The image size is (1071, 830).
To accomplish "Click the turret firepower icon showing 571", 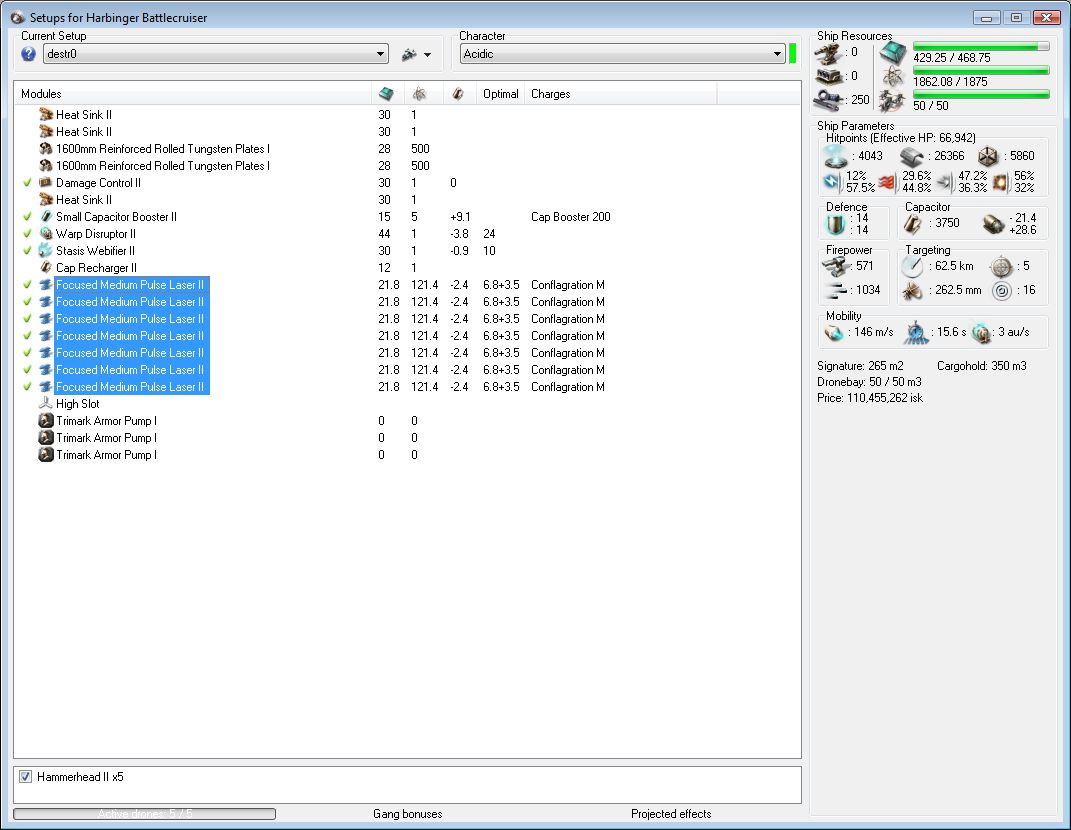I will [836, 266].
